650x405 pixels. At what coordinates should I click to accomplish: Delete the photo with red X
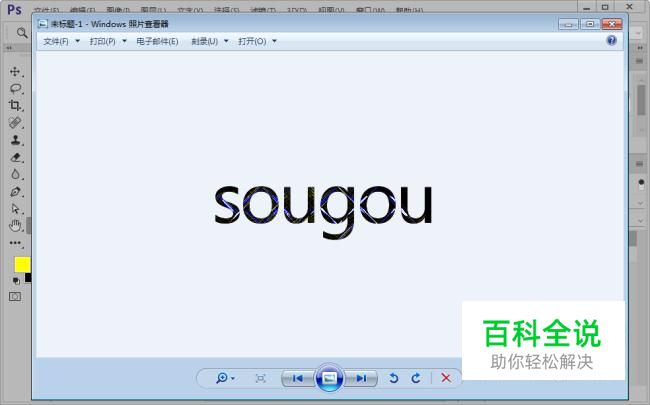pyautogui.click(x=446, y=378)
